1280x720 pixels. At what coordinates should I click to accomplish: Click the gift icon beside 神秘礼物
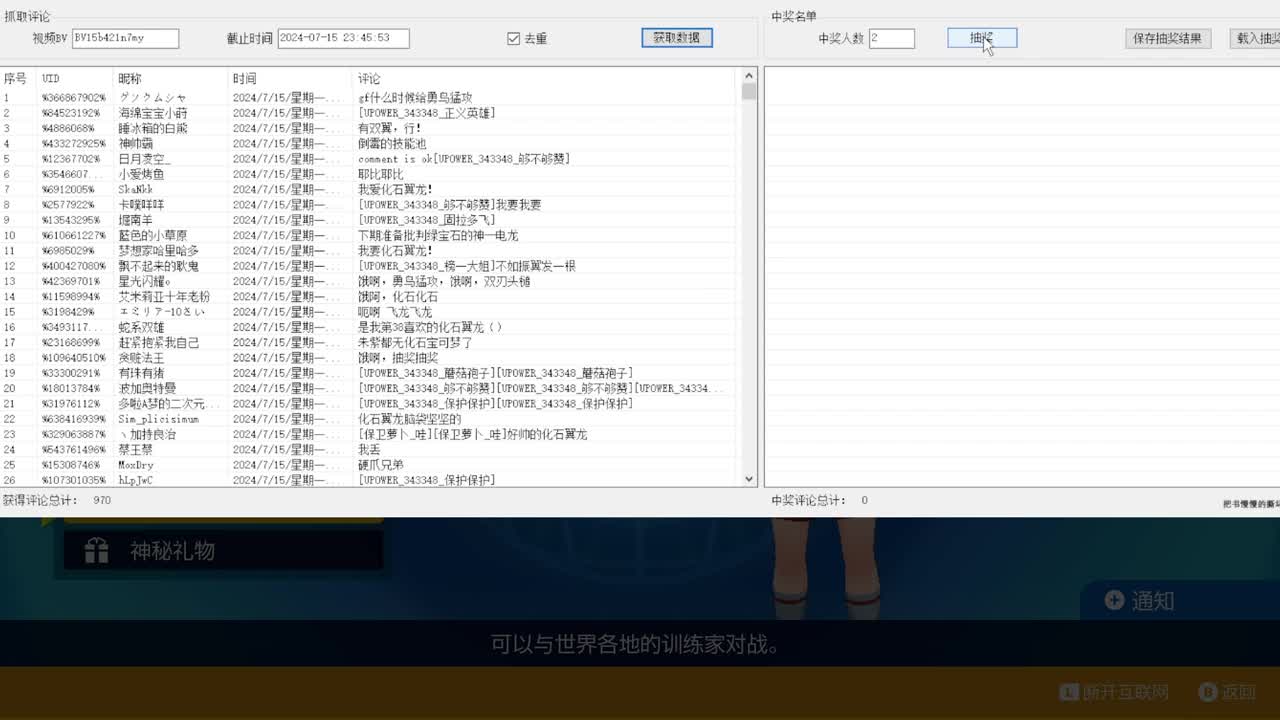pyautogui.click(x=97, y=551)
